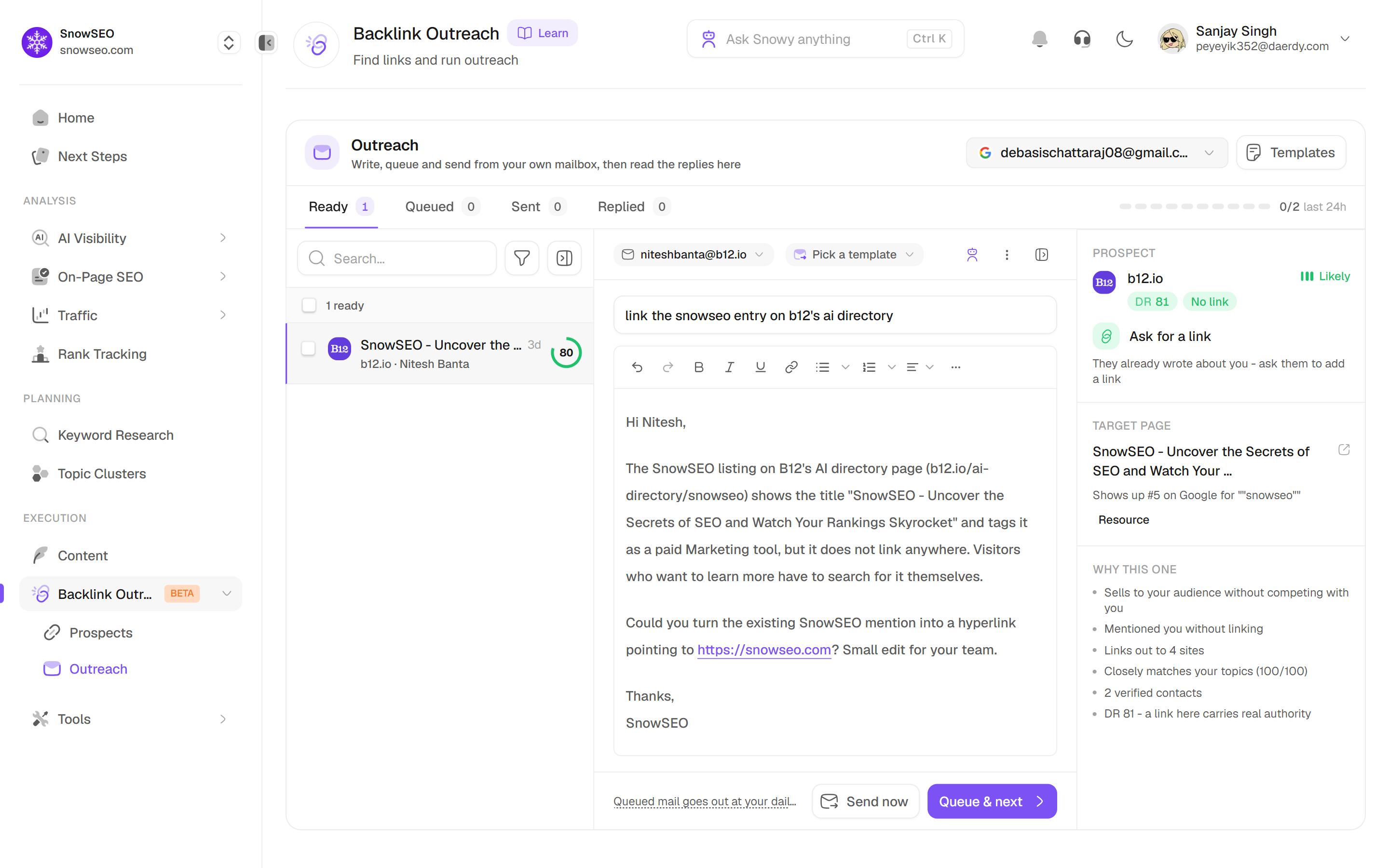Viewport: 1389px width, 868px height.
Task: Open the user account menu chevron
Action: [1345, 39]
